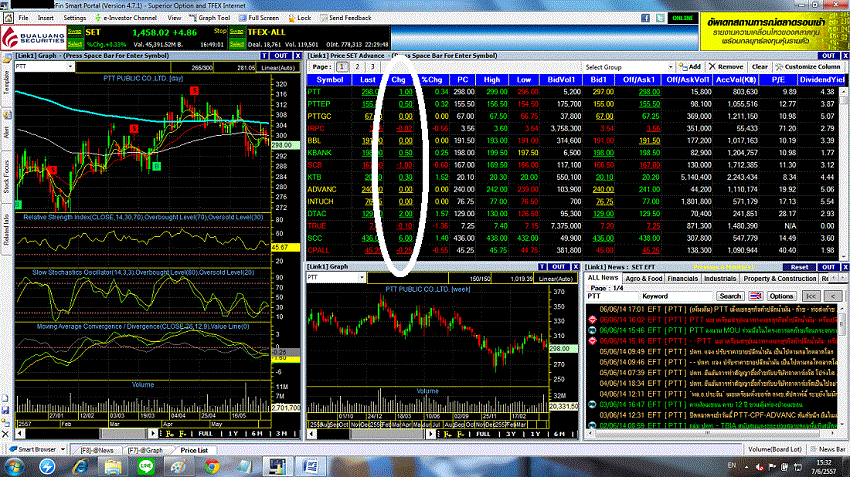Image resolution: width=850 pixels, height=477 pixels.
Task: Open Send Feedback form
Action: (346, 18)
